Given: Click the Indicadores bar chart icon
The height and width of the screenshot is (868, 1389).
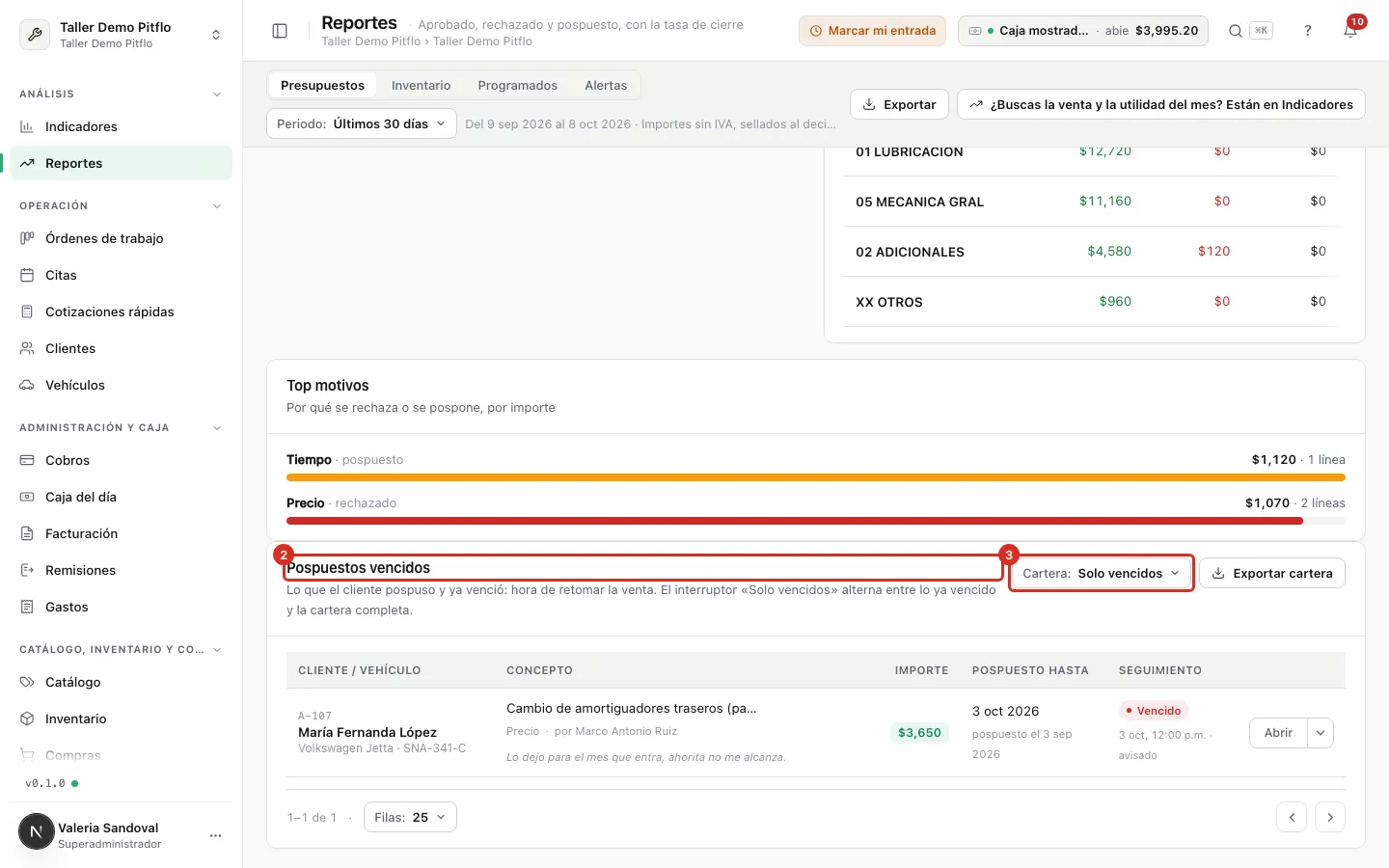Looking at the screenshot, I should click(x=27, y=126).
